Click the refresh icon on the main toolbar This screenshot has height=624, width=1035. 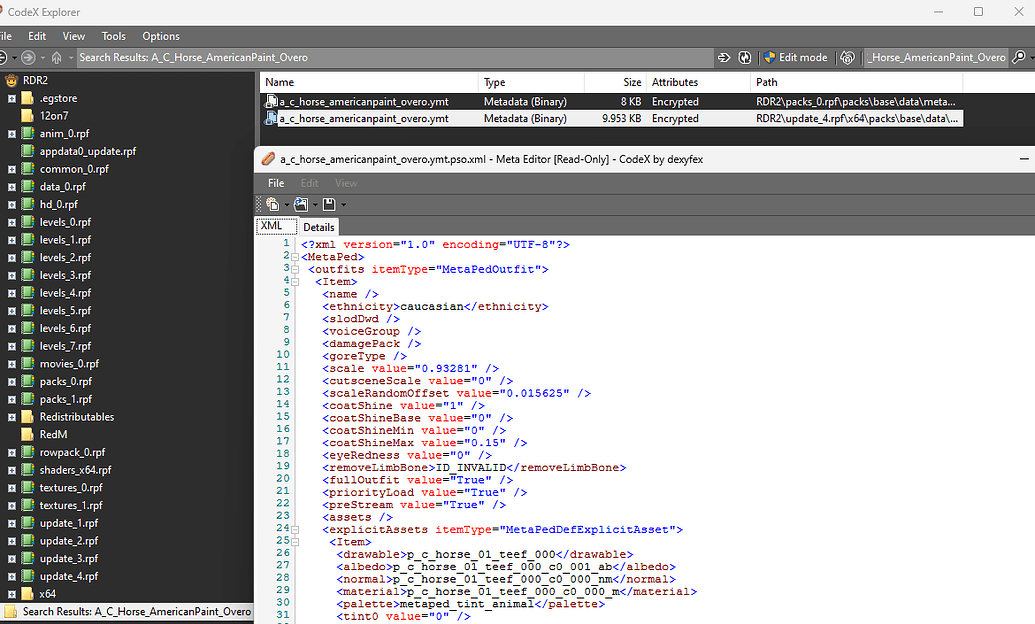(745, 57)
